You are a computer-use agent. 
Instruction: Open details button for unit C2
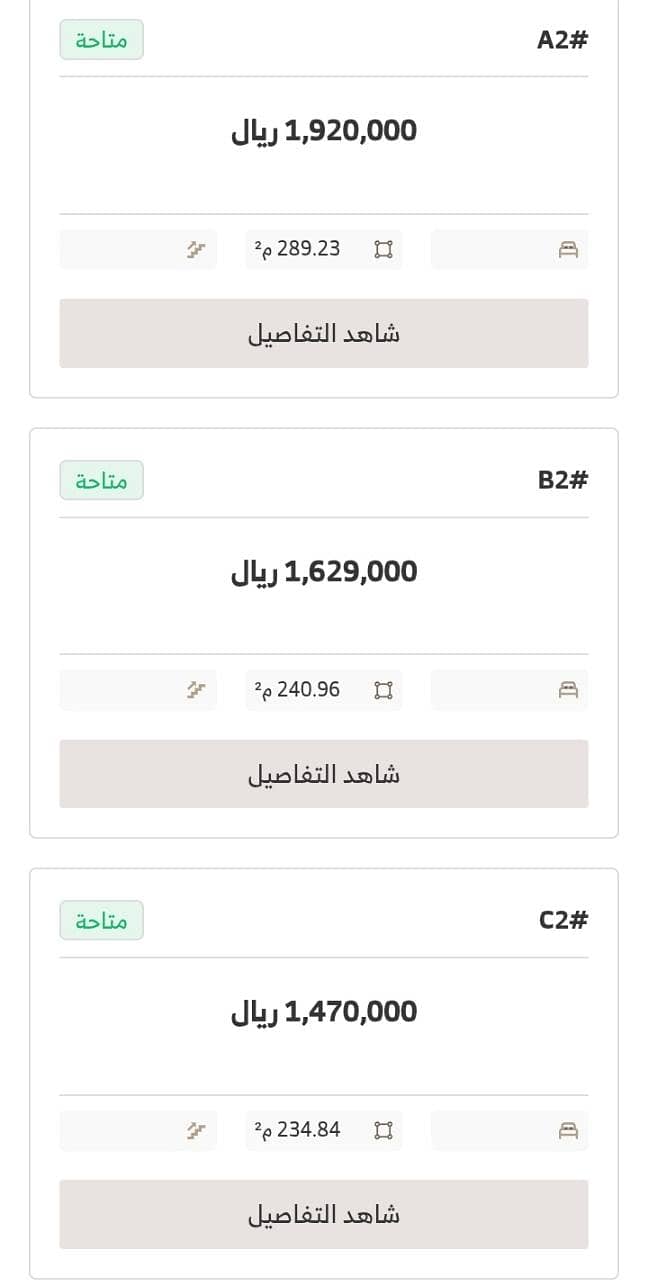324,1214
